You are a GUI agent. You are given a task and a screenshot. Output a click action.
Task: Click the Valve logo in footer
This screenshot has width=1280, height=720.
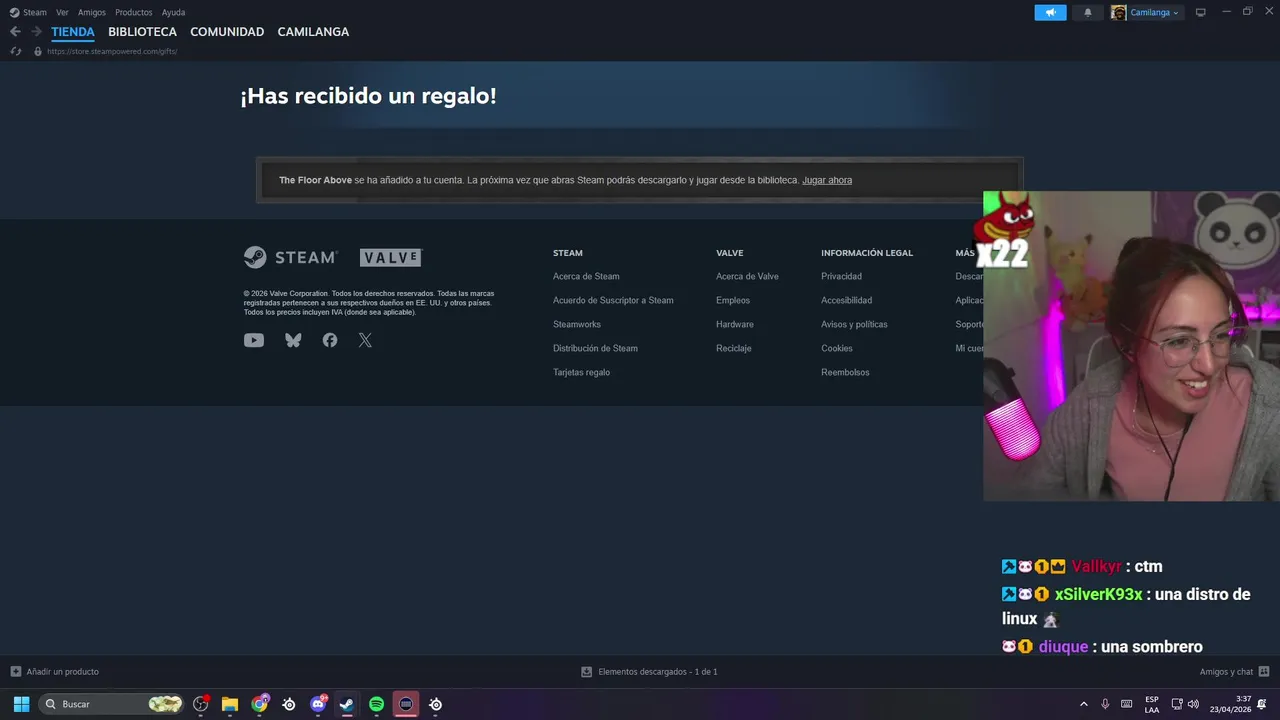coord(391,257)
